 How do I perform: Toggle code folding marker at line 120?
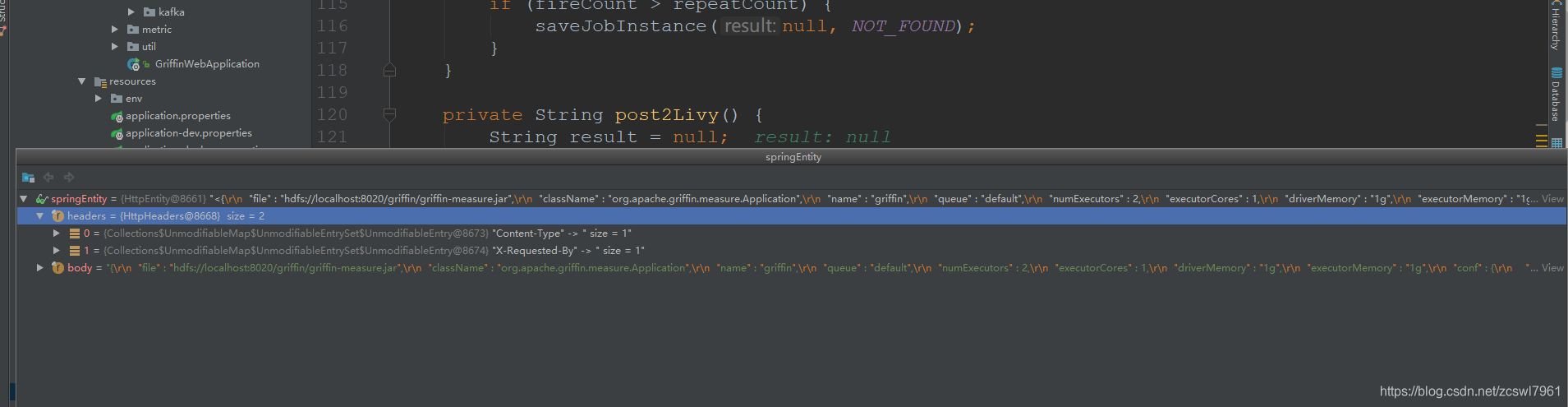coord(390,114)
